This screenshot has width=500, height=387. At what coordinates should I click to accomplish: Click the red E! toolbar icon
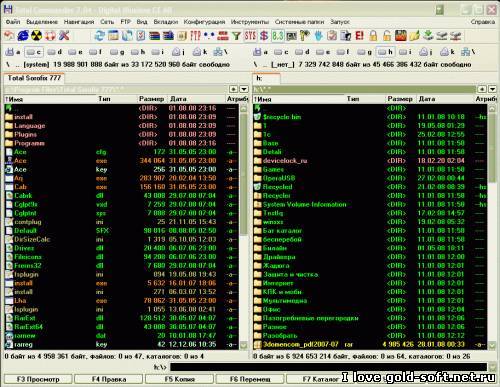(x=359, y=35)
